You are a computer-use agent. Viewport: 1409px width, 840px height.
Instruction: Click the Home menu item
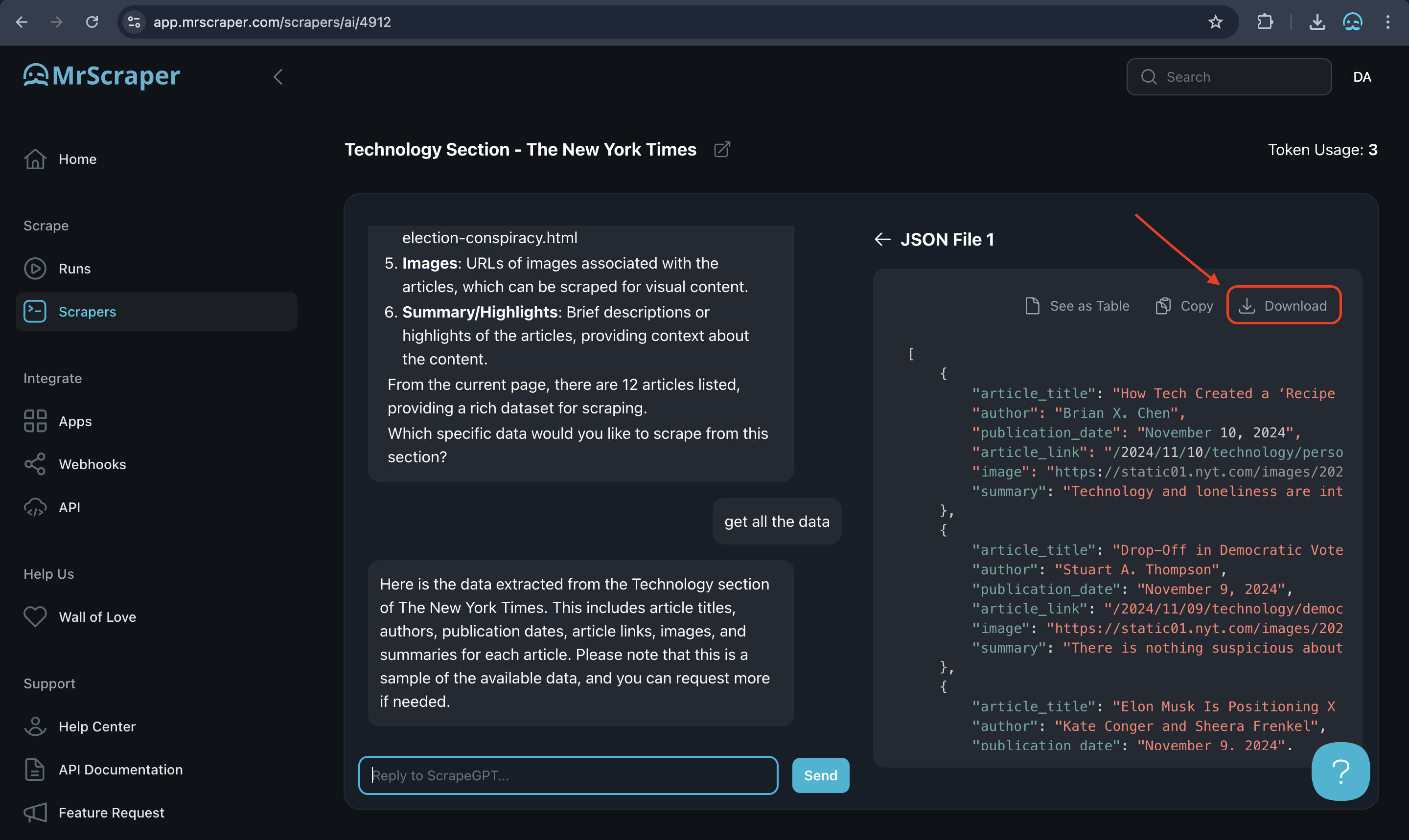tap(77, 158)
